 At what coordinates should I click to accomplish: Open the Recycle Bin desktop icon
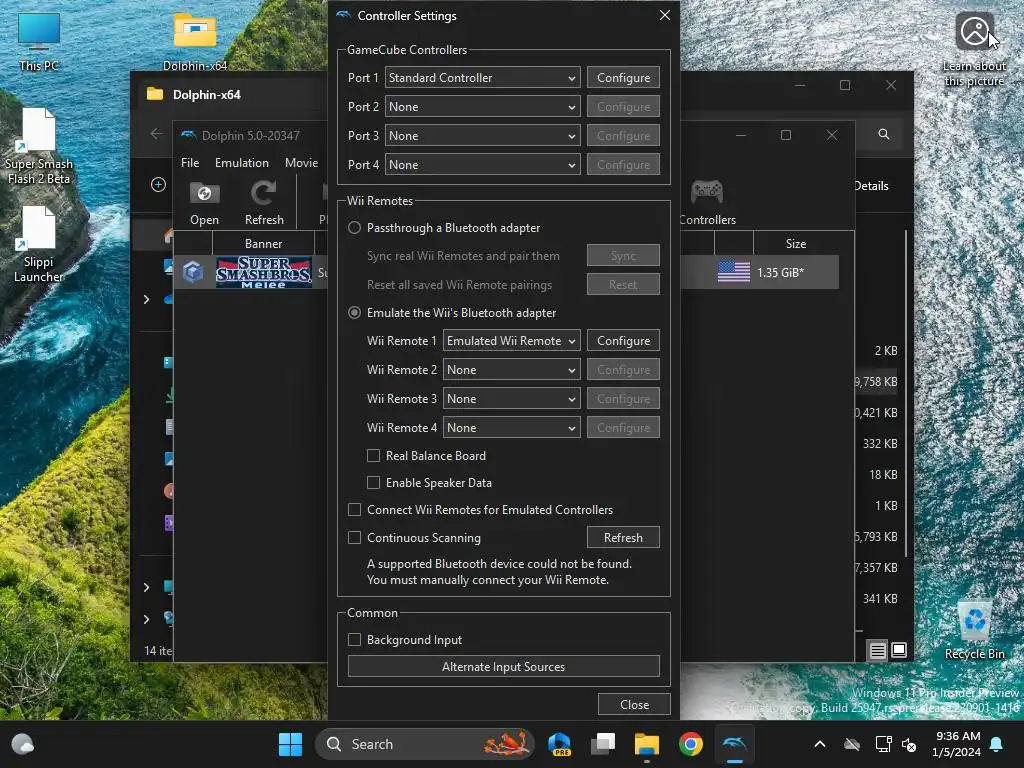coord(974,630)
